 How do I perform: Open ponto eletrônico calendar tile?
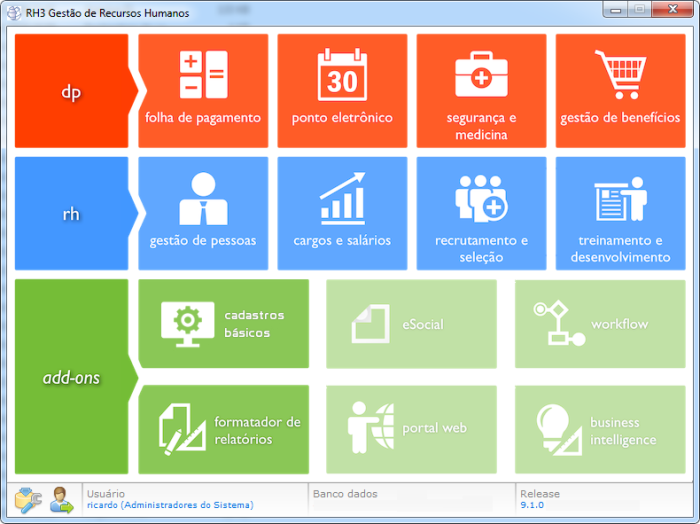[342, 91]
